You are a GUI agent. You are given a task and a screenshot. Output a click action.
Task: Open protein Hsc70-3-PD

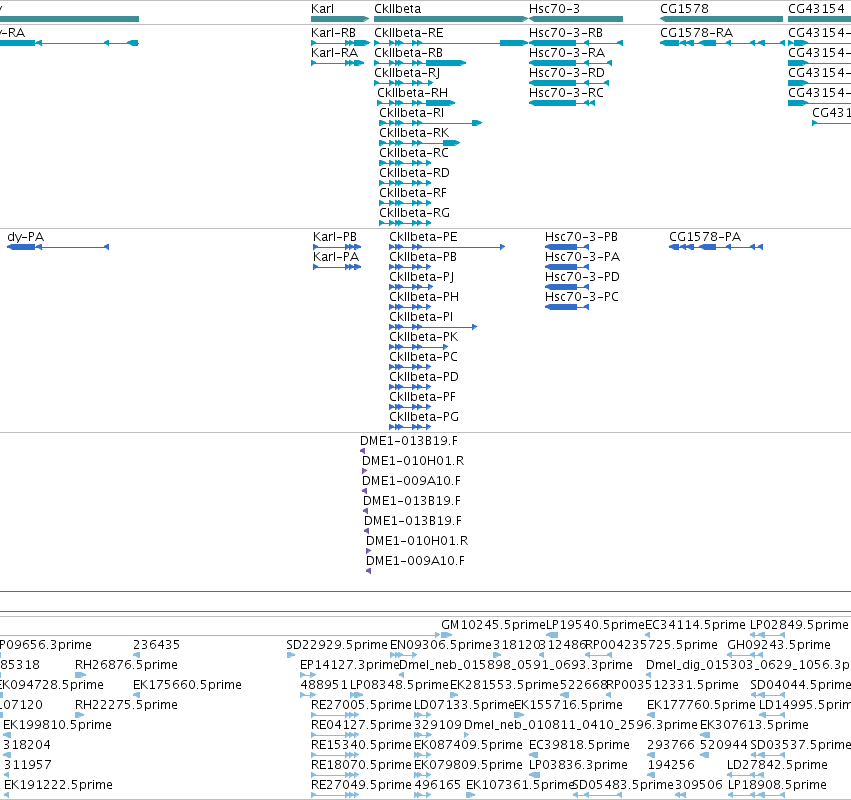click(x=582, y=277)
